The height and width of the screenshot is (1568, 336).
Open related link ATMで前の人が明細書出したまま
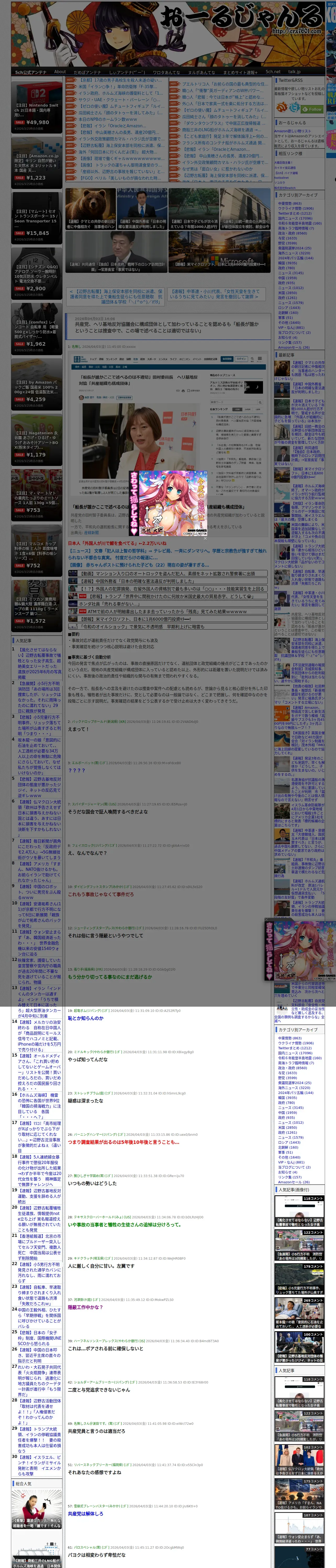click(167, 611)
